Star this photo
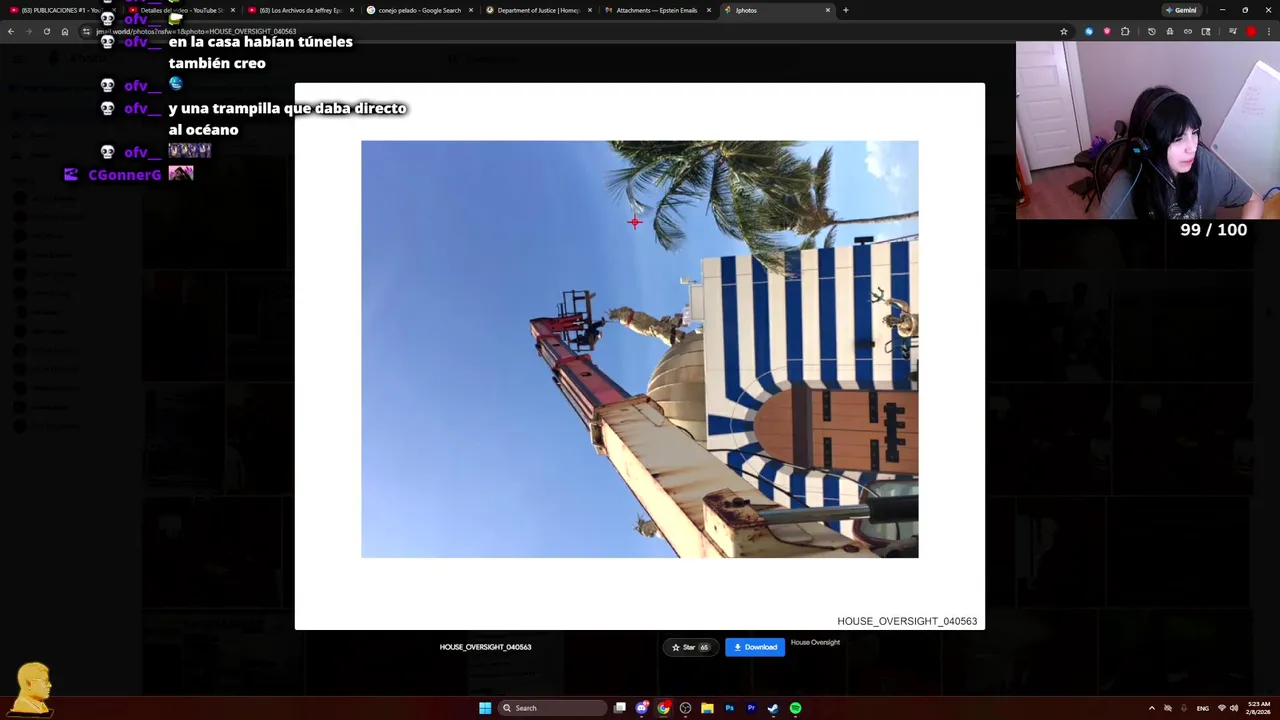 pos(690,647)
